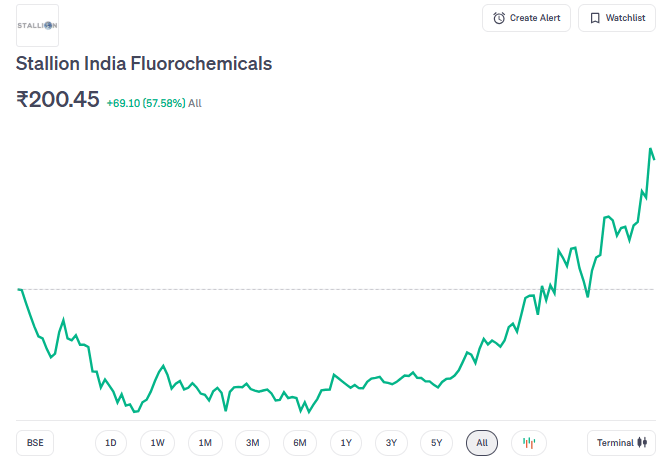Screen dimensions: 662x464
Task: Show the 5Y price history
Action: 437,443
